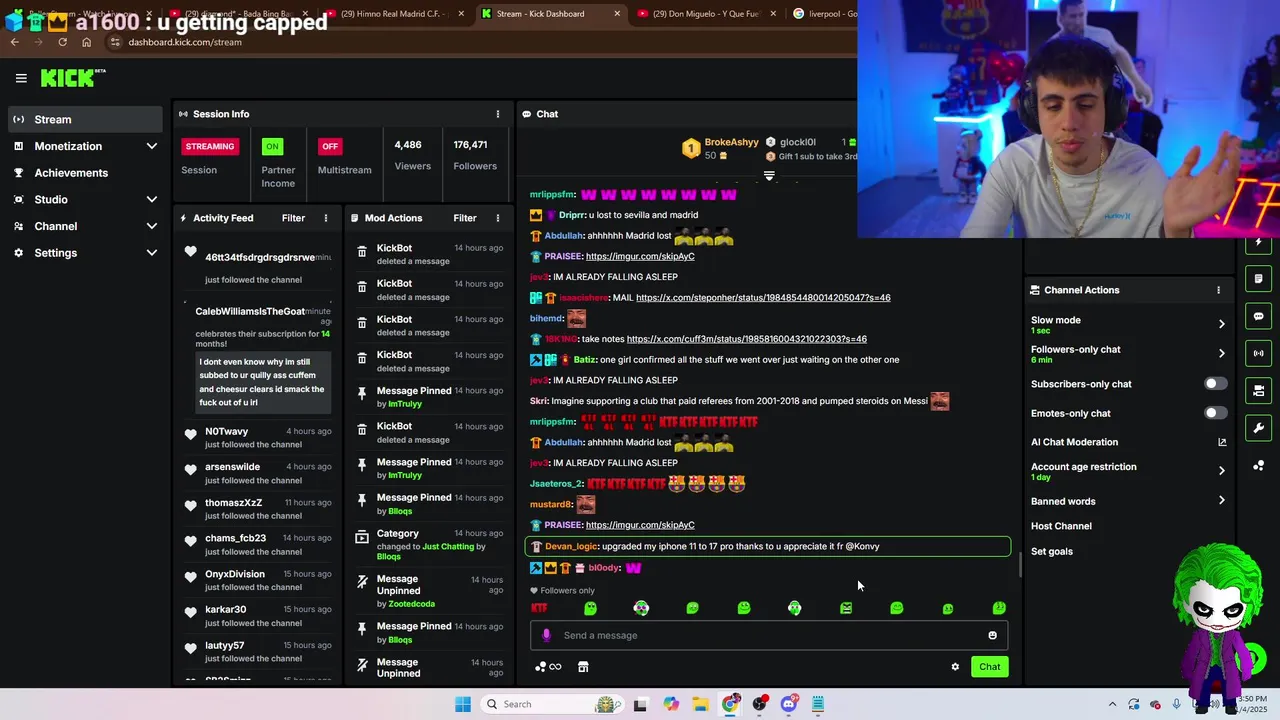Open Channel Actions three-dot menu
The width and height of the screenshot is (1280, 720).
click(x=1218, y=290)
